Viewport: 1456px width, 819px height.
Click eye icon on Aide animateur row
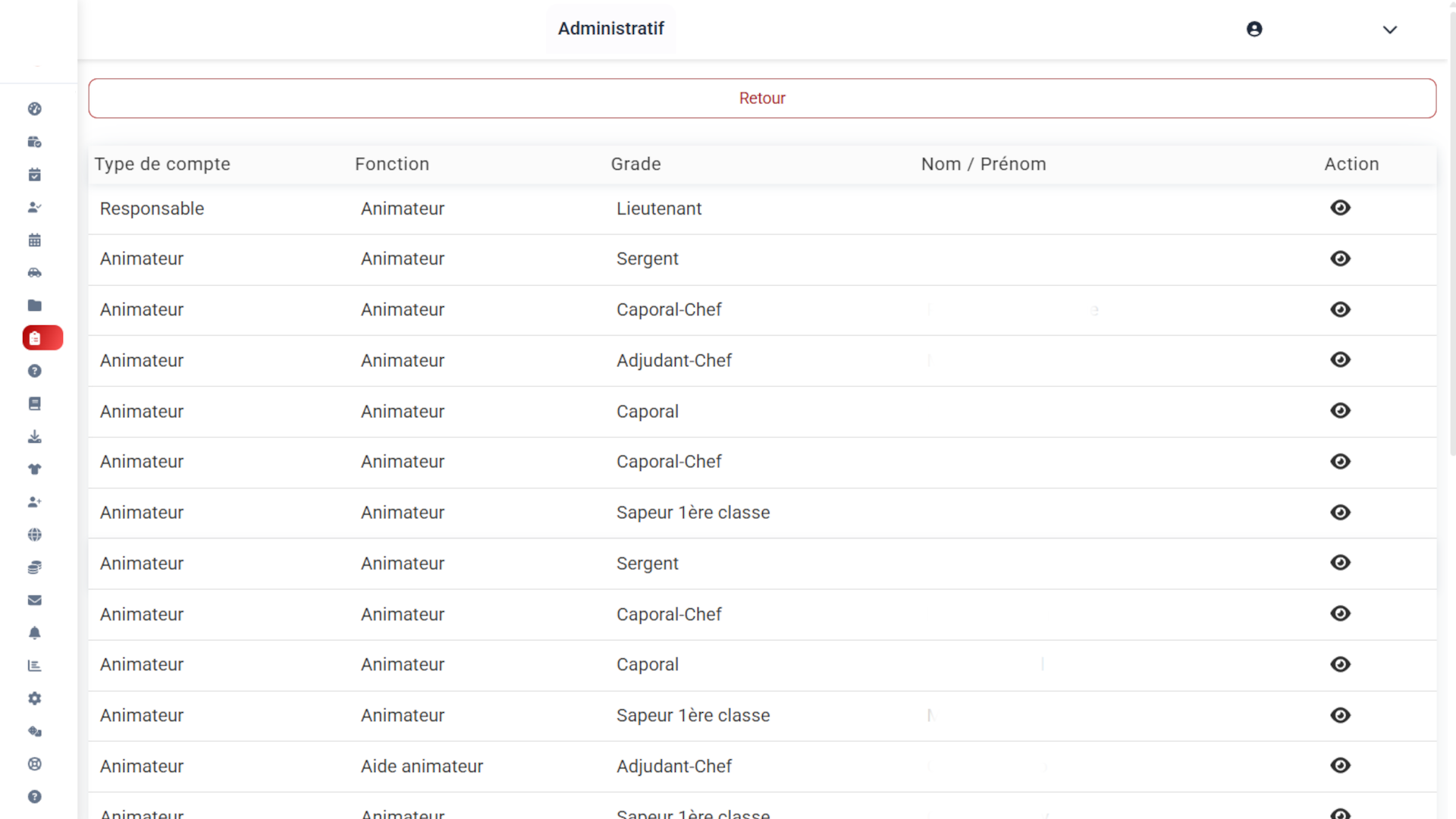click(x=1340, y=765)
